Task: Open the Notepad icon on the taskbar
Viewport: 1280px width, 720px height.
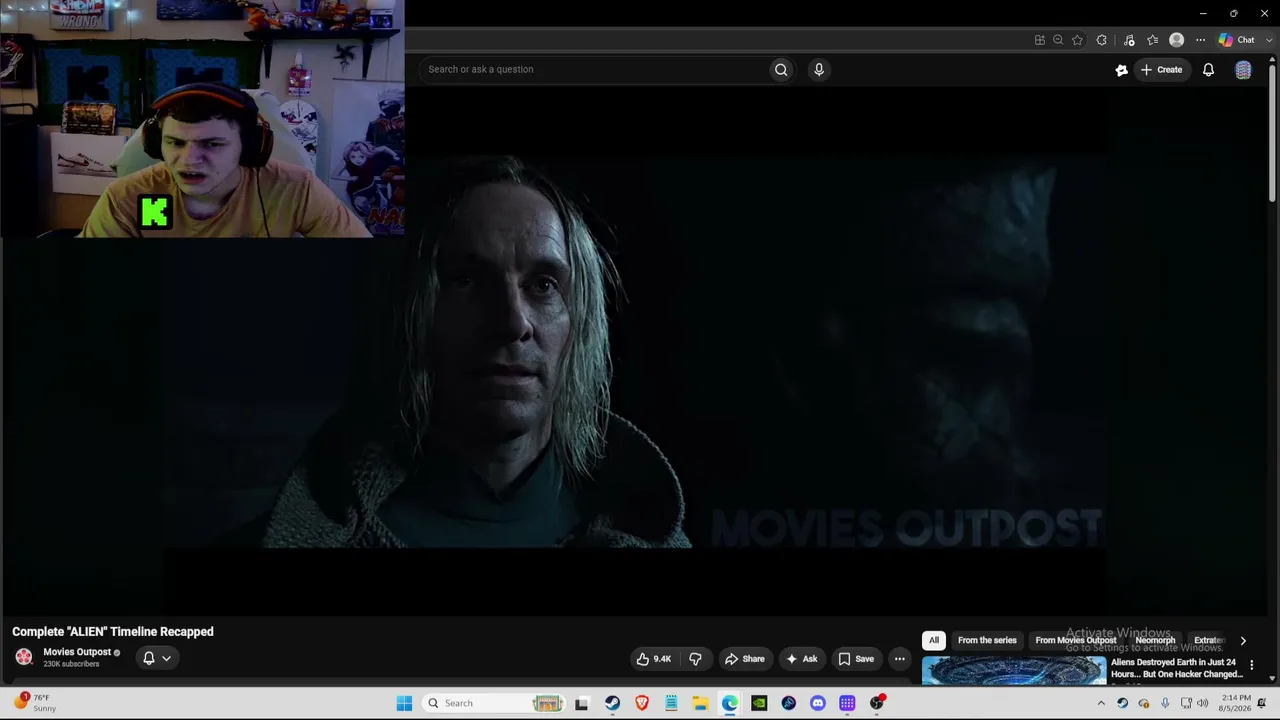Action: 671,703
